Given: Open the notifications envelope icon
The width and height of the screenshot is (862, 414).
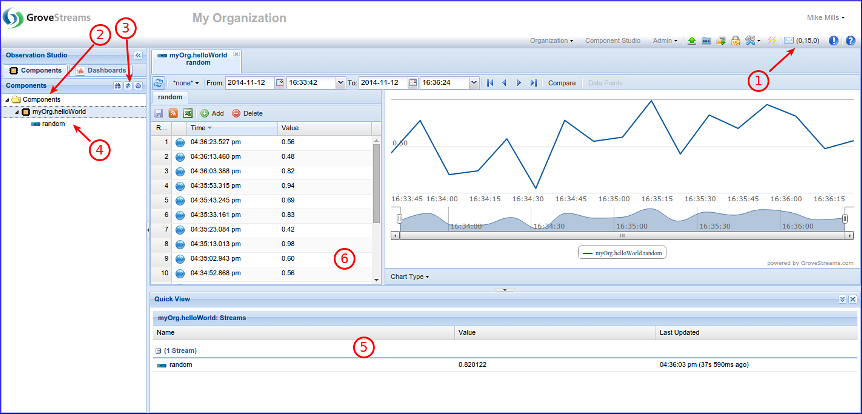Looking at the screenshot, I should (787, 41).
